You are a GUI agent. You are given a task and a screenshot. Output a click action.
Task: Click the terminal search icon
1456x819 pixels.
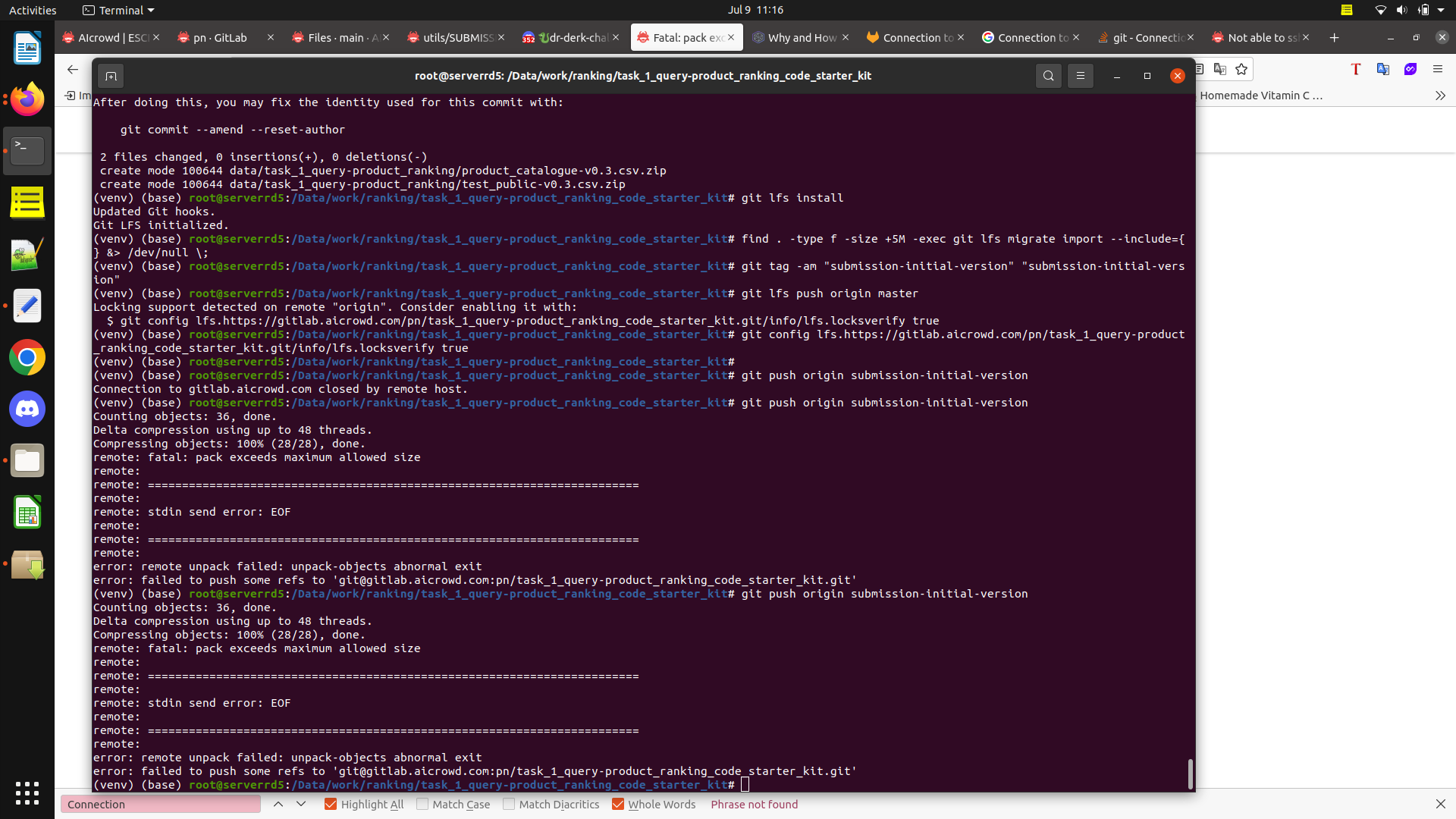coord(1048,76)
